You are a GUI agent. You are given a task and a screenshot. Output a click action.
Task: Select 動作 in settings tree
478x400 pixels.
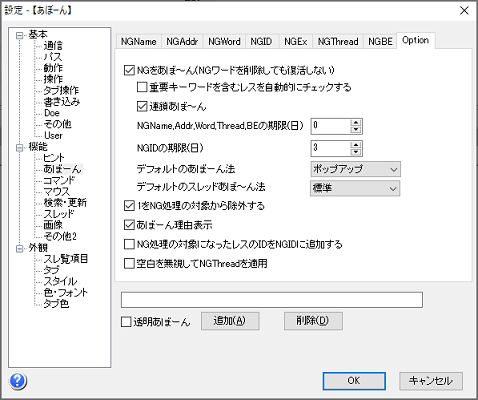click(53, 68)
